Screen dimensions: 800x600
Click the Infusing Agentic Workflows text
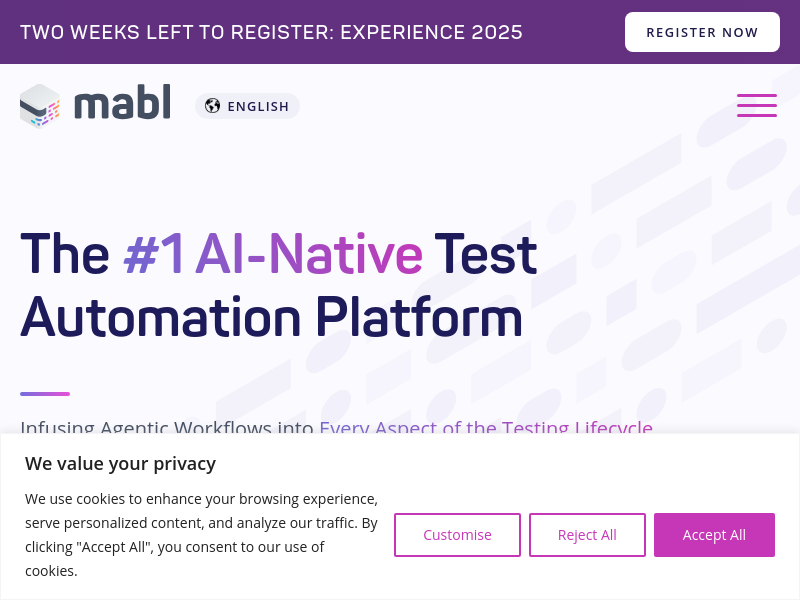tap(166, 428)
